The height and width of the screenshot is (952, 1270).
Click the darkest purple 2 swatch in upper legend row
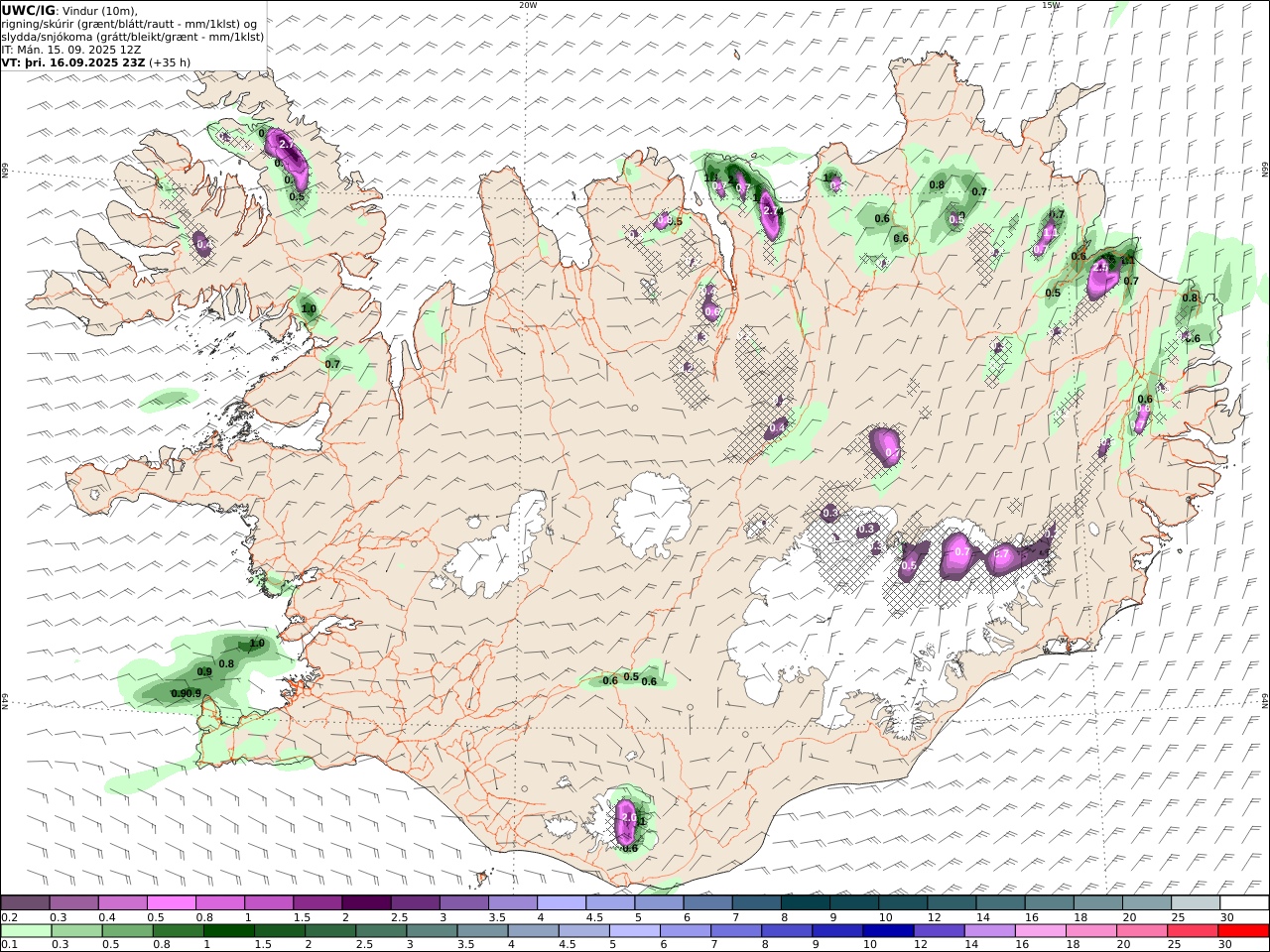tap(365, 902)
